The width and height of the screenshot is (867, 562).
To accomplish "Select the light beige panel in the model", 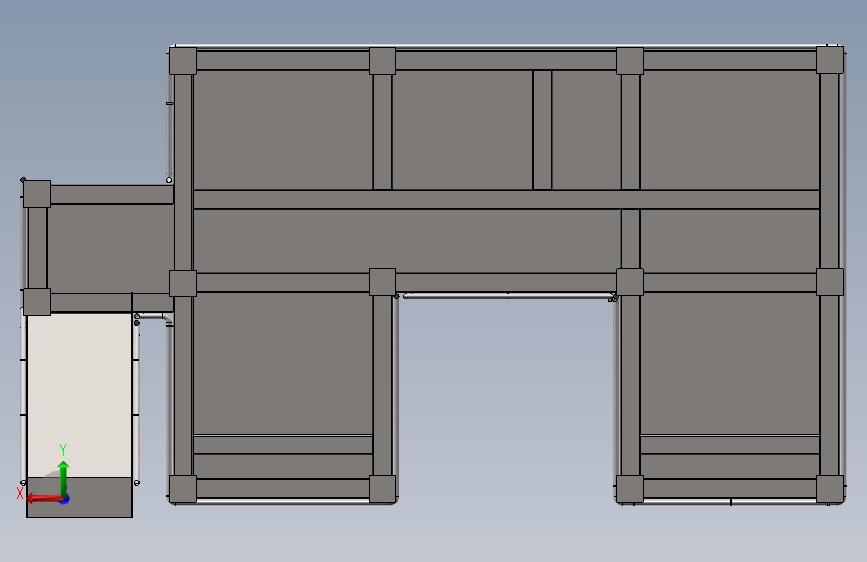I will [79, 395].
